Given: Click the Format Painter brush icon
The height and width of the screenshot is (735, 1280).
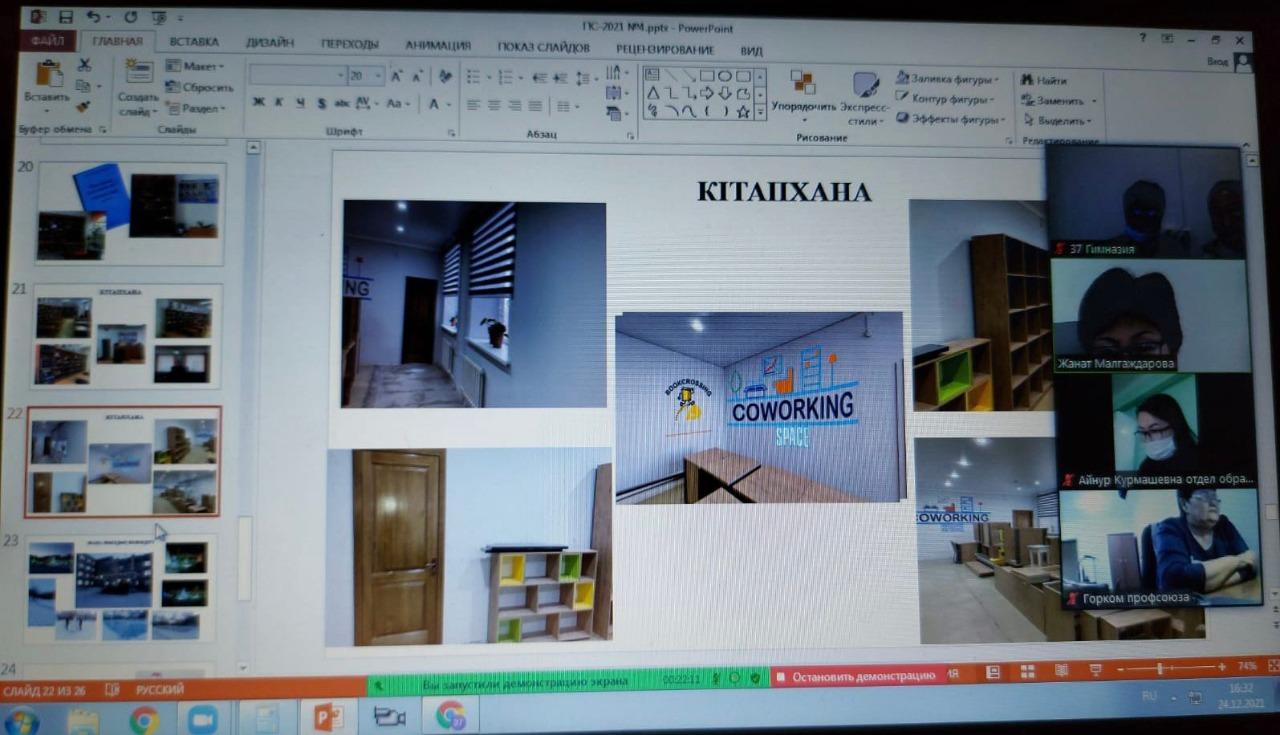Looking at the screenshot, I should [x=84, y=106].
